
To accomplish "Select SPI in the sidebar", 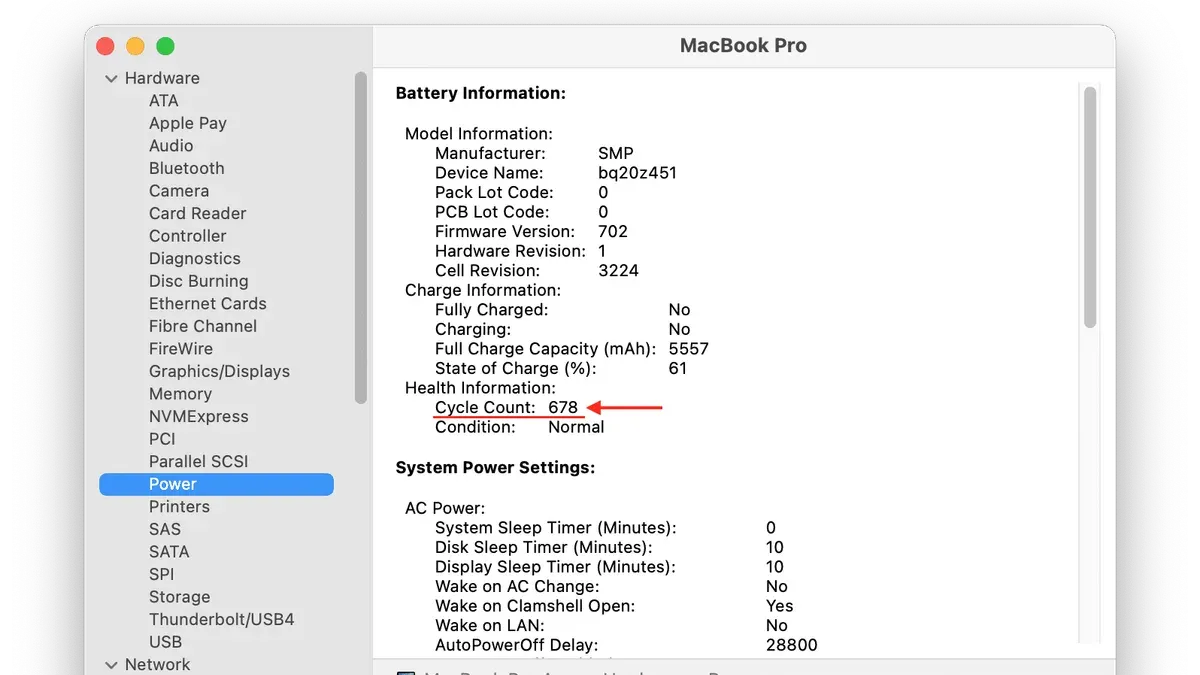I will click(x=162, y=574).
